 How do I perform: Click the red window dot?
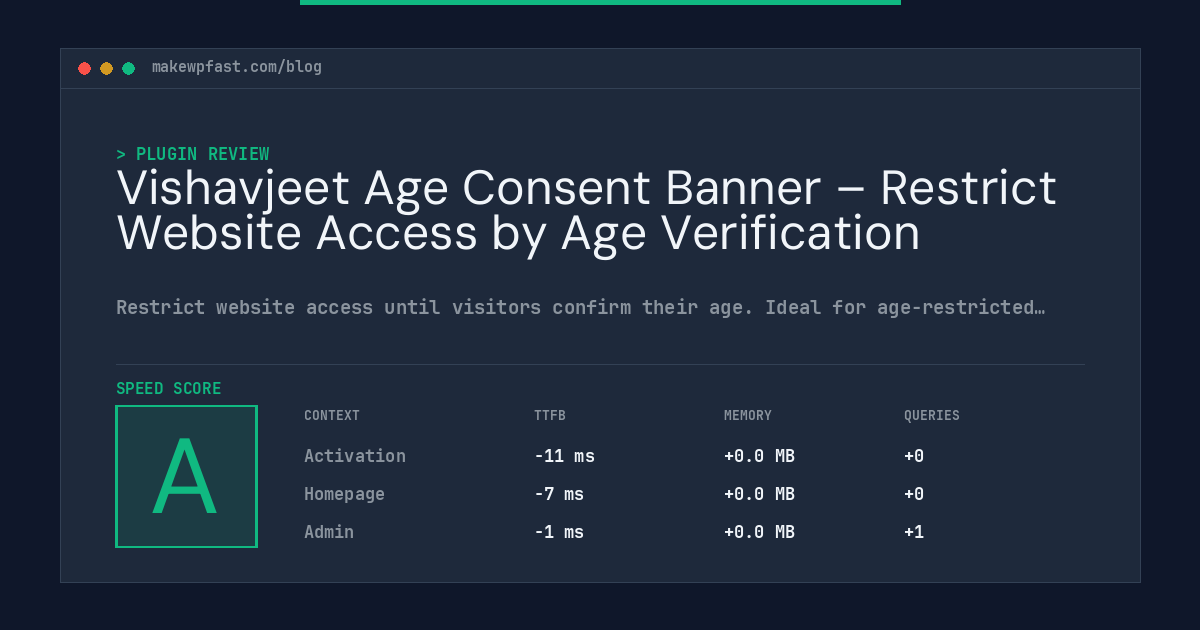84,68
